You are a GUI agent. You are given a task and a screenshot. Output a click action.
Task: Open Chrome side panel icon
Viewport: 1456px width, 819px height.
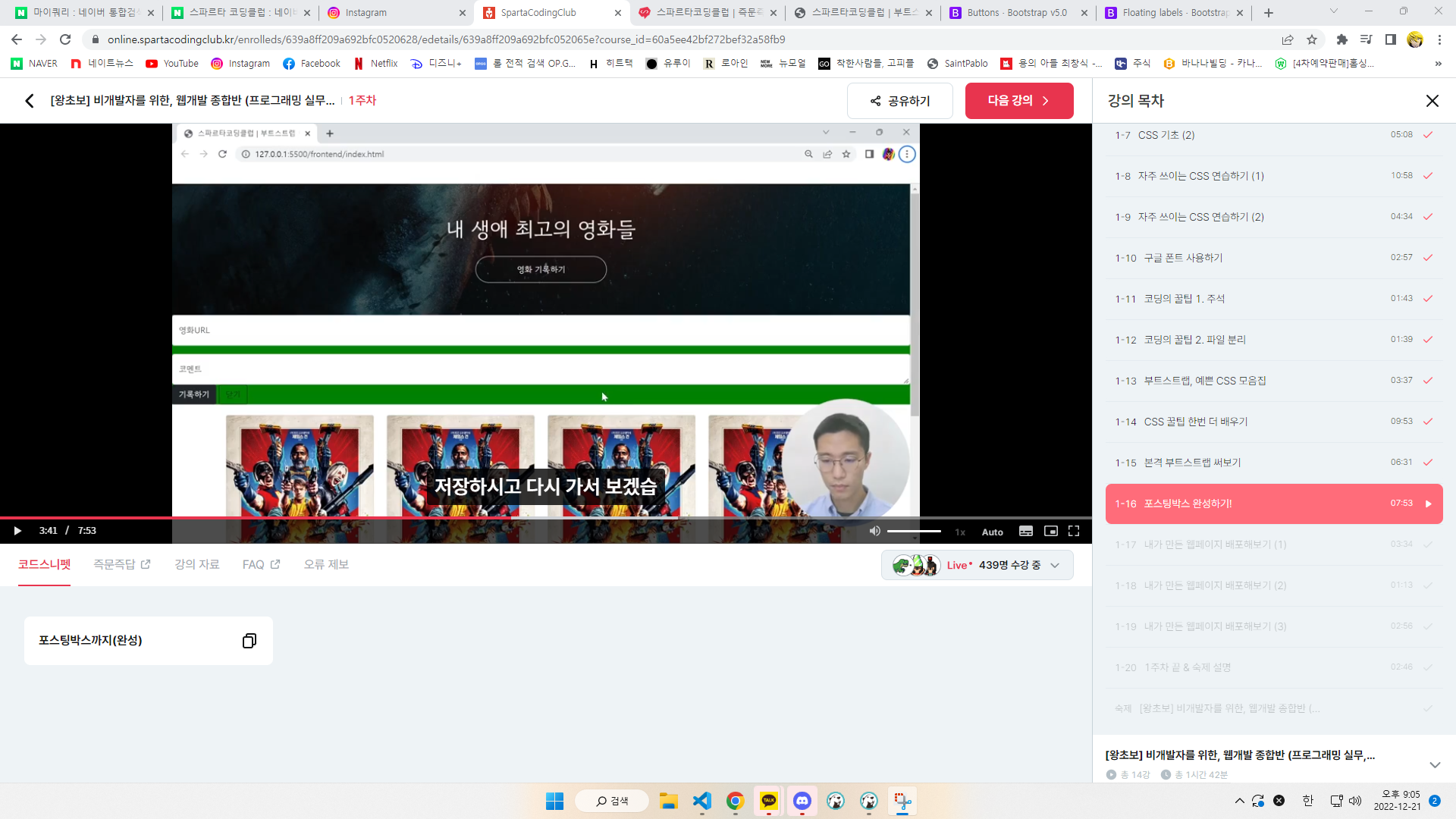(1390, 39)
